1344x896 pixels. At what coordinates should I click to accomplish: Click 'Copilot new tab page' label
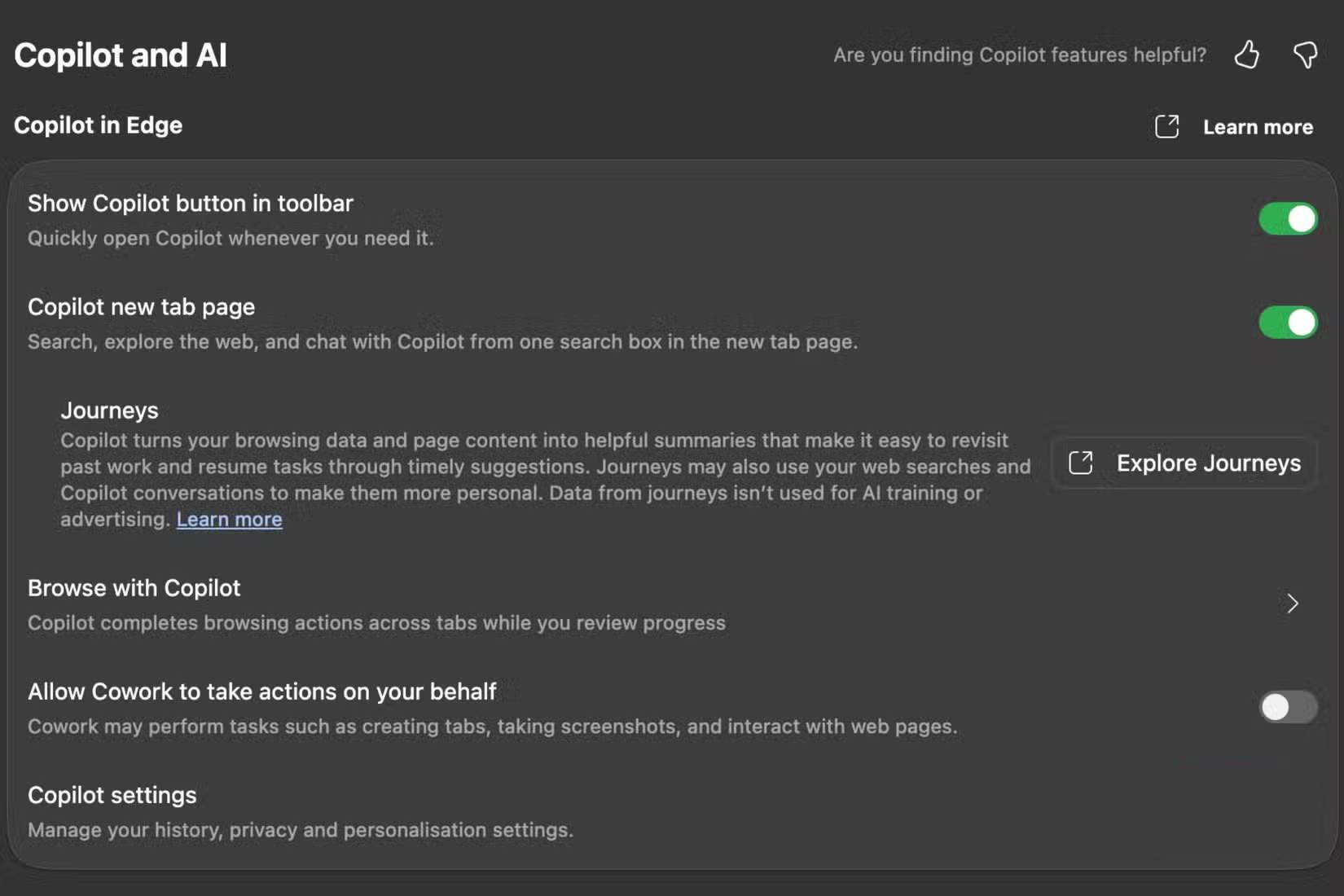click(x=141, y=307)
